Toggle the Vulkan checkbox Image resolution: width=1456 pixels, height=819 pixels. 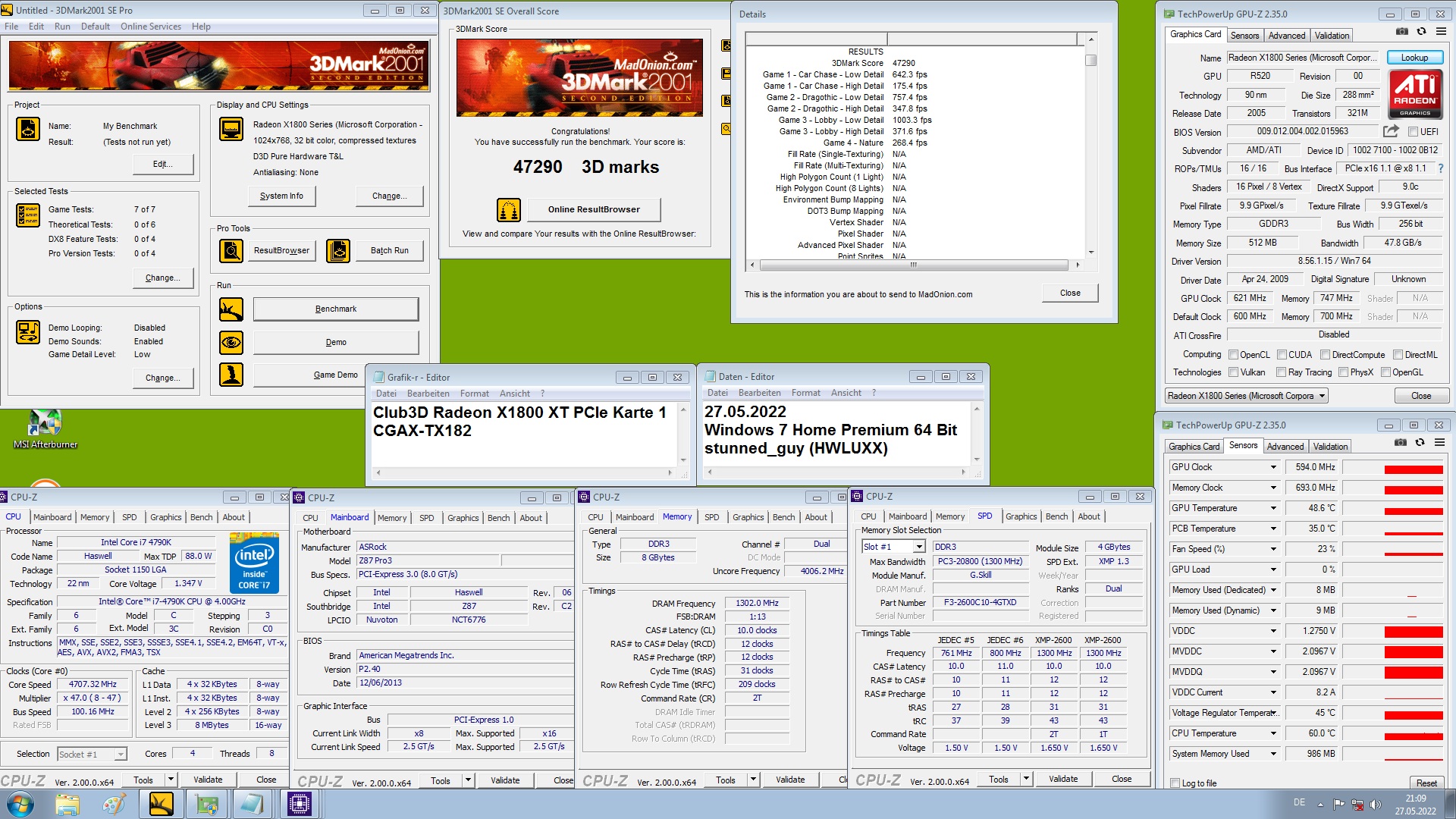click(1234, 372)
